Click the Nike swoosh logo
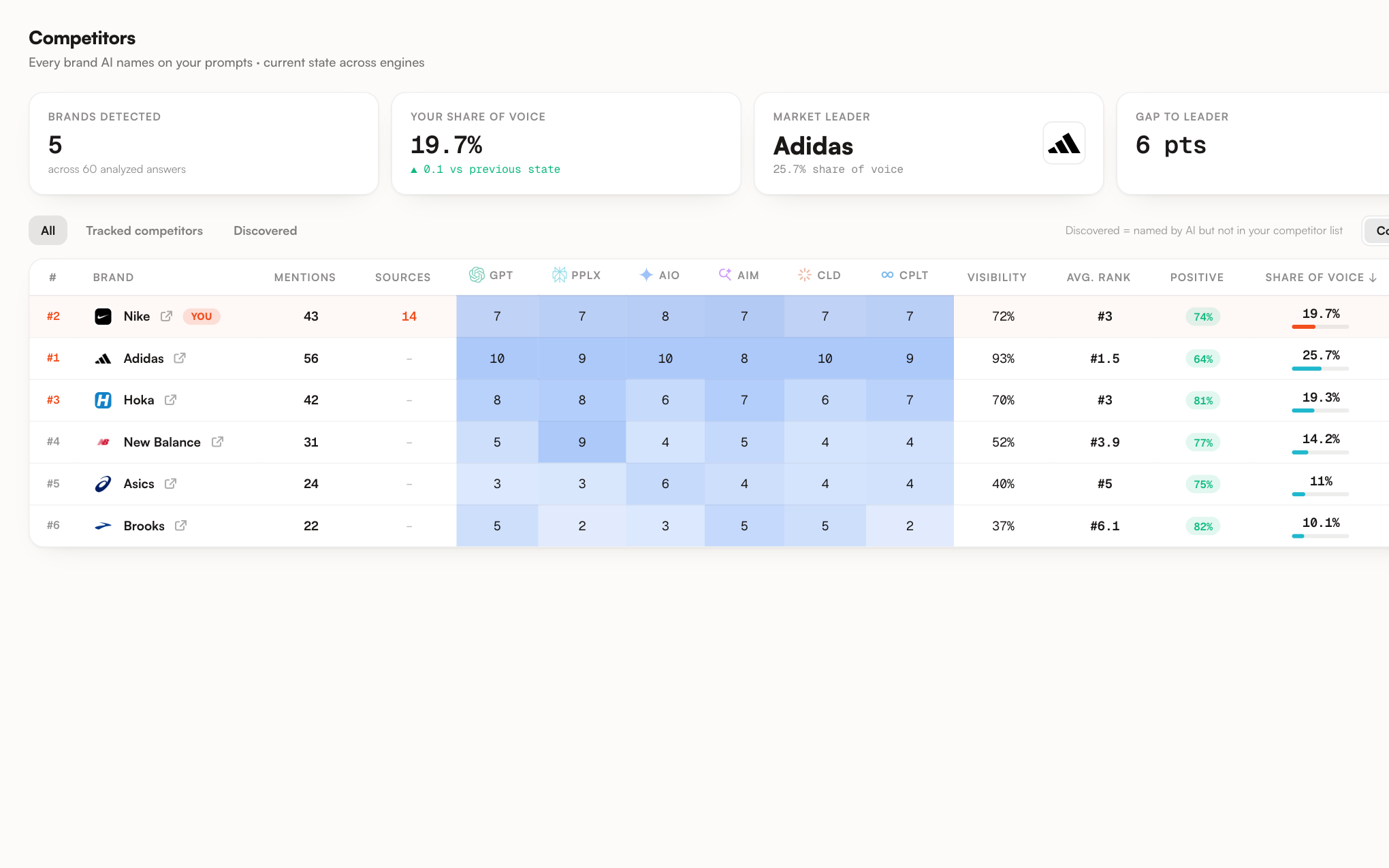This screenshot has width=1389, height=868. [x=103, y=316]
